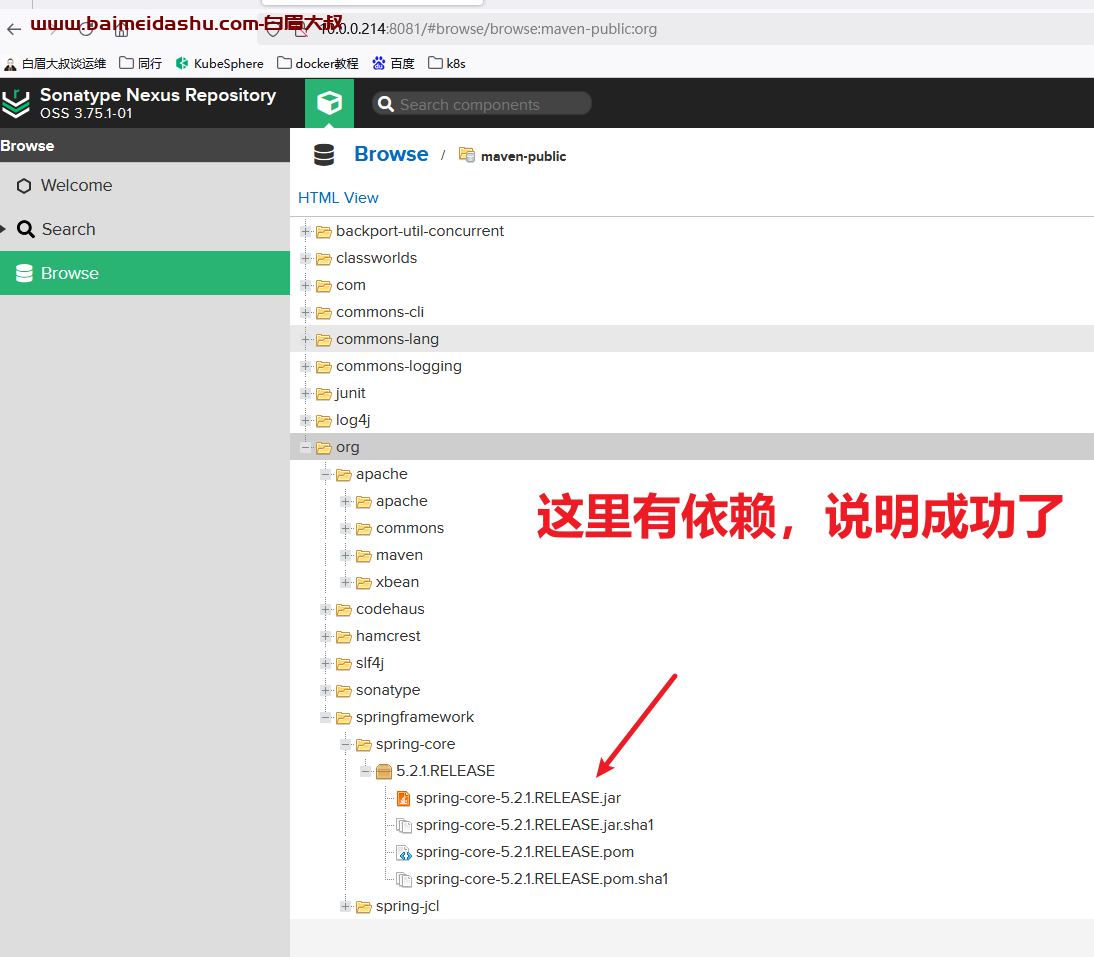The image size is (1094, 957).
Task: Open the 同行 bookmark folder
Action: [140, 63]
